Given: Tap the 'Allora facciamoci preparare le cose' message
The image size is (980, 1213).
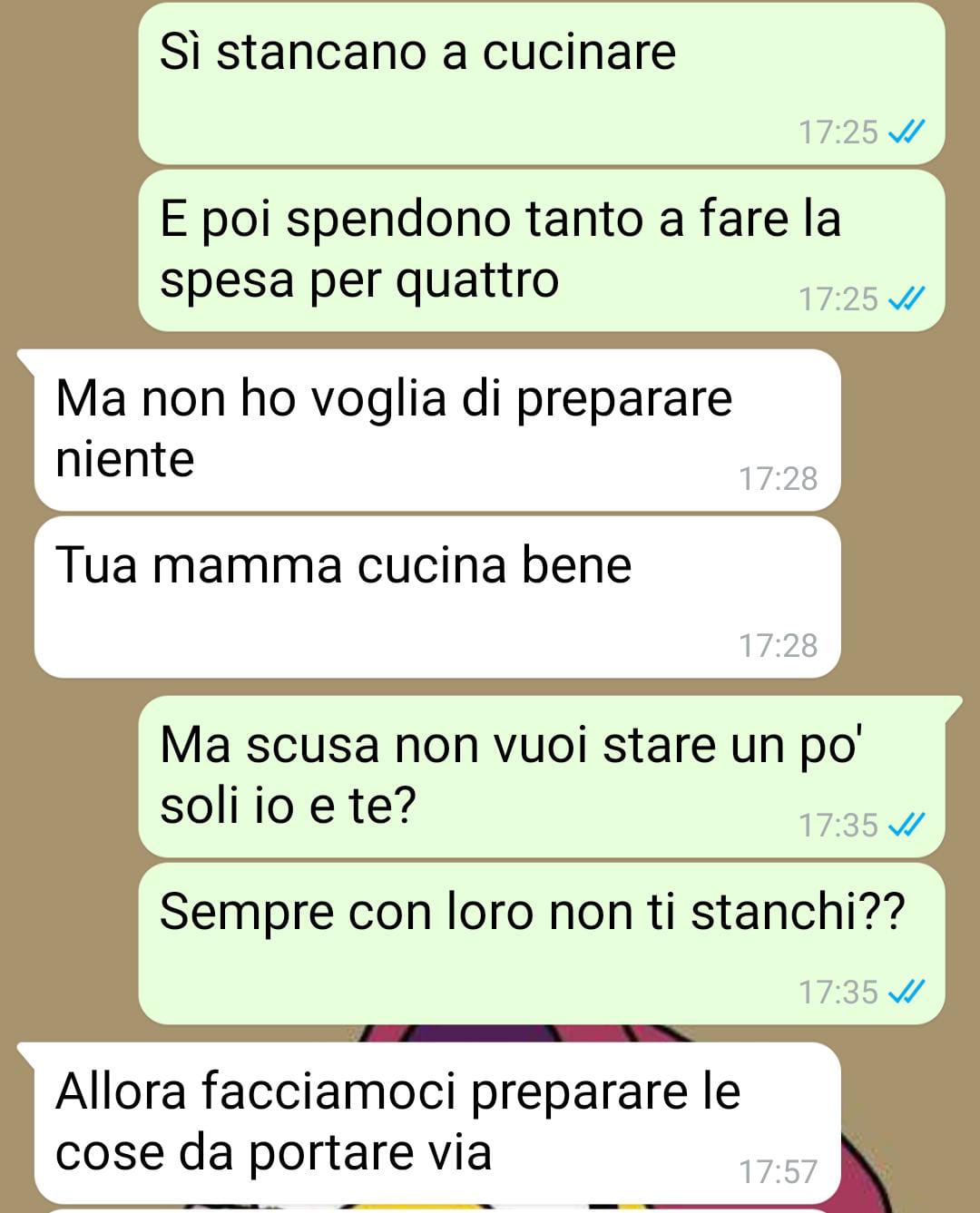Looking at the screenshot, I should tap(437, 1123).
